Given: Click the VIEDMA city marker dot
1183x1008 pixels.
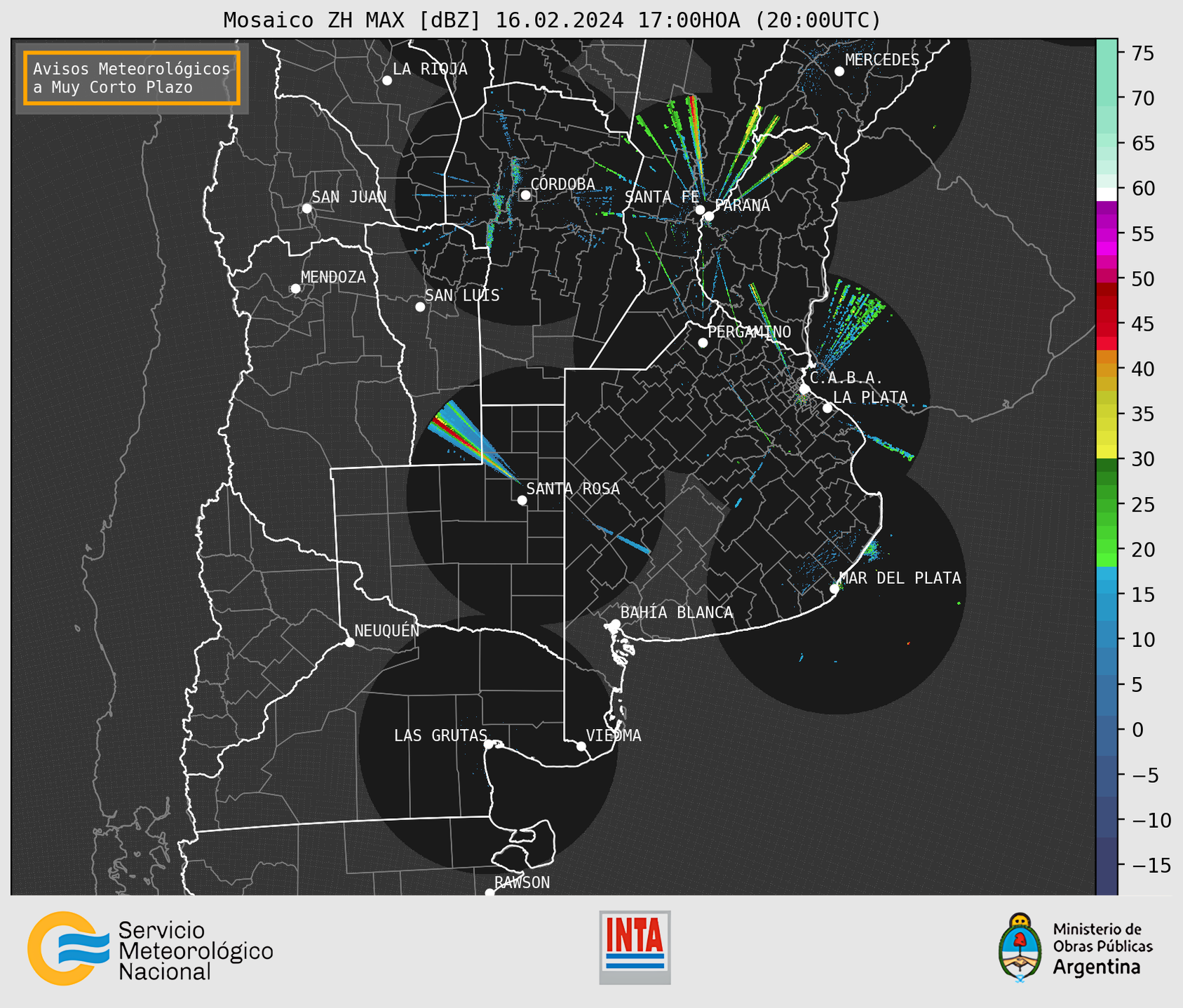Looking at the screenshot, I should pyautogui.click(x=581, y=746).
